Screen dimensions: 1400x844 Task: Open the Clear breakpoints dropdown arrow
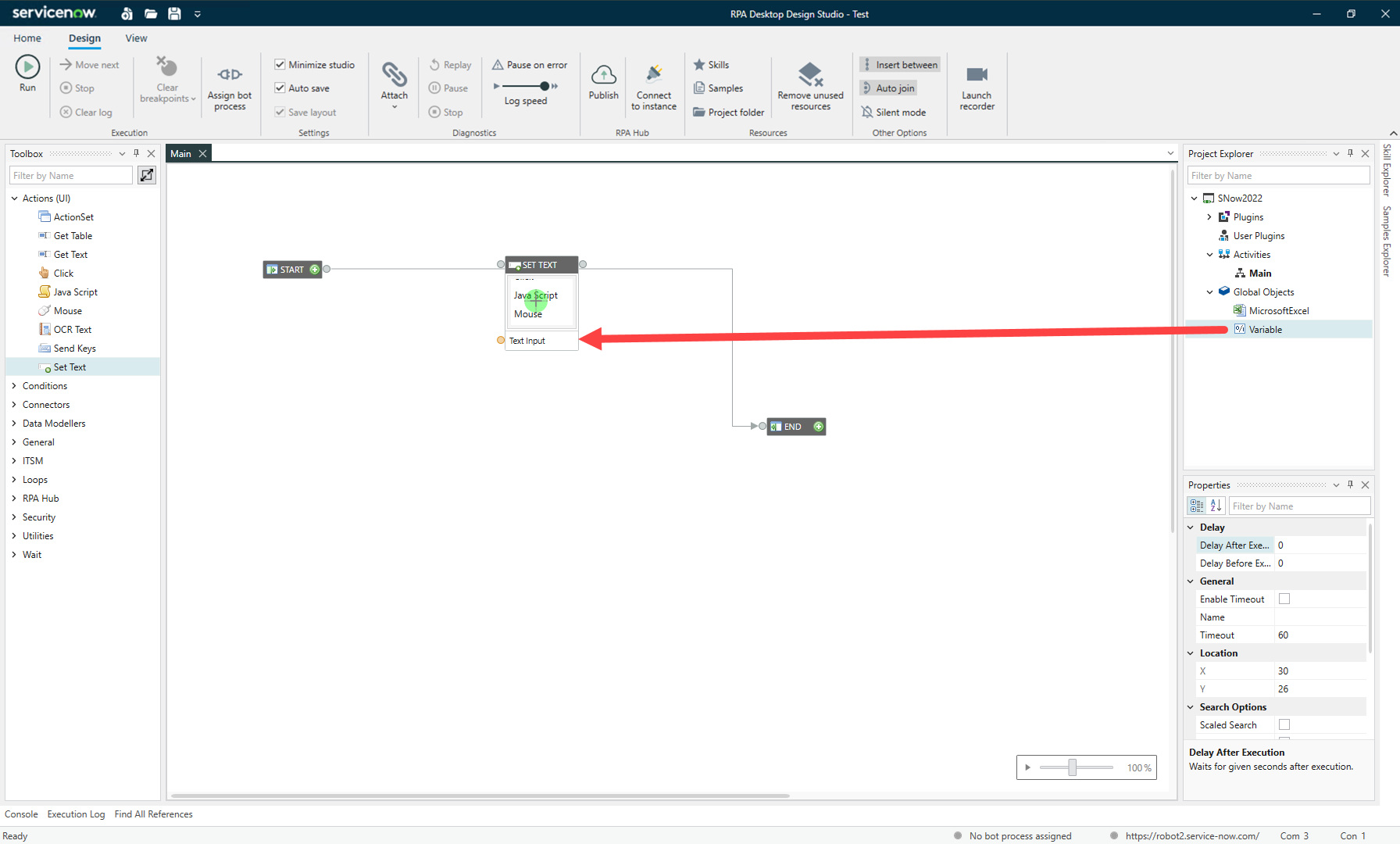point(193,99)
